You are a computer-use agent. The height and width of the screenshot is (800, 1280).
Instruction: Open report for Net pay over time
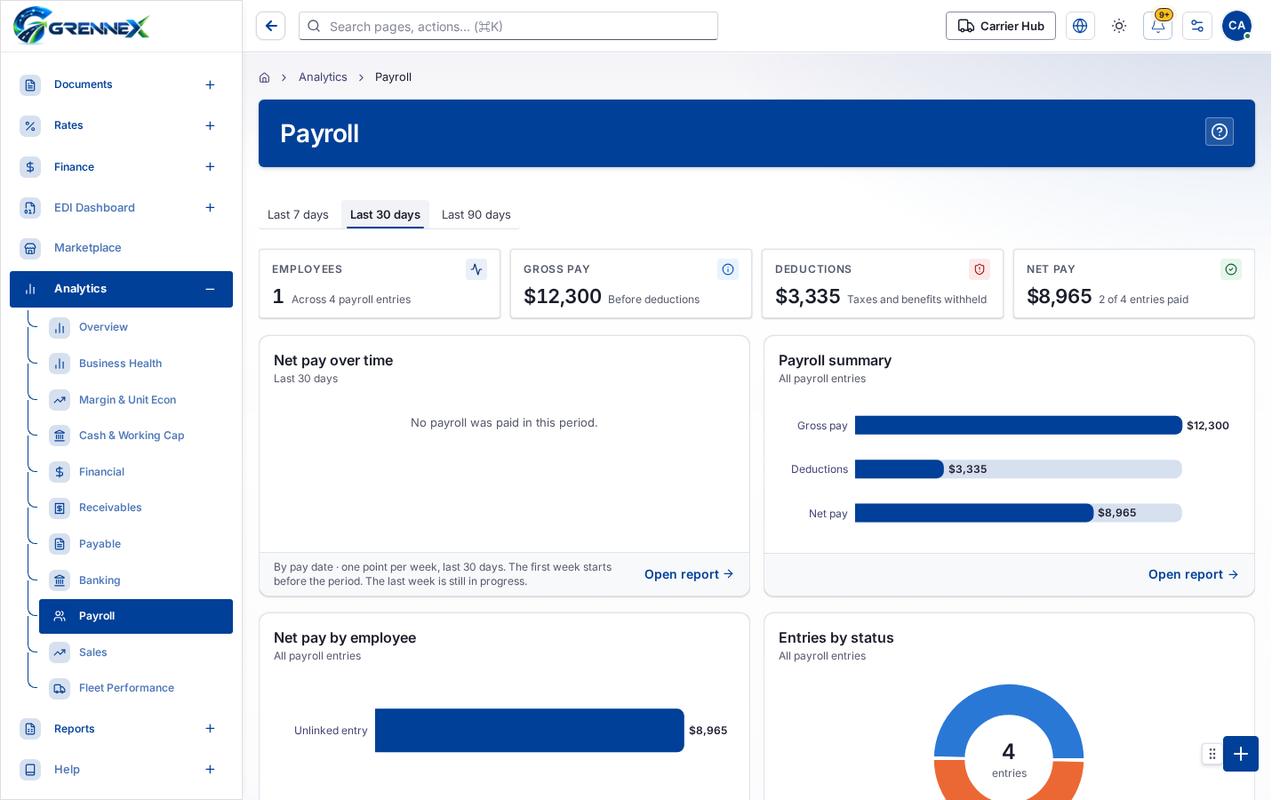point(689,574)
